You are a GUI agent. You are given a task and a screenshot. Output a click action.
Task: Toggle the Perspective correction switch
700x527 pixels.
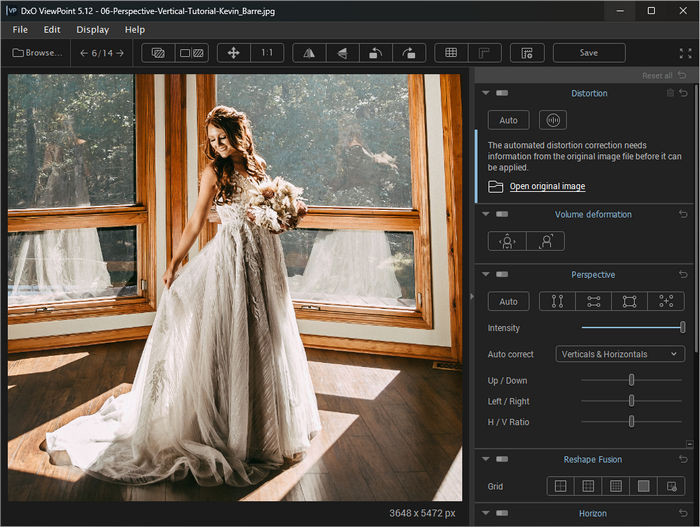click(x=502, y=275)
